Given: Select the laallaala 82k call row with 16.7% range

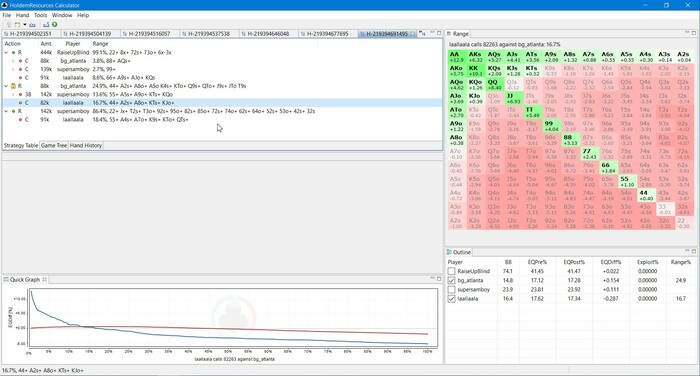Looking at the screenshot, I should tap(222, 103).
